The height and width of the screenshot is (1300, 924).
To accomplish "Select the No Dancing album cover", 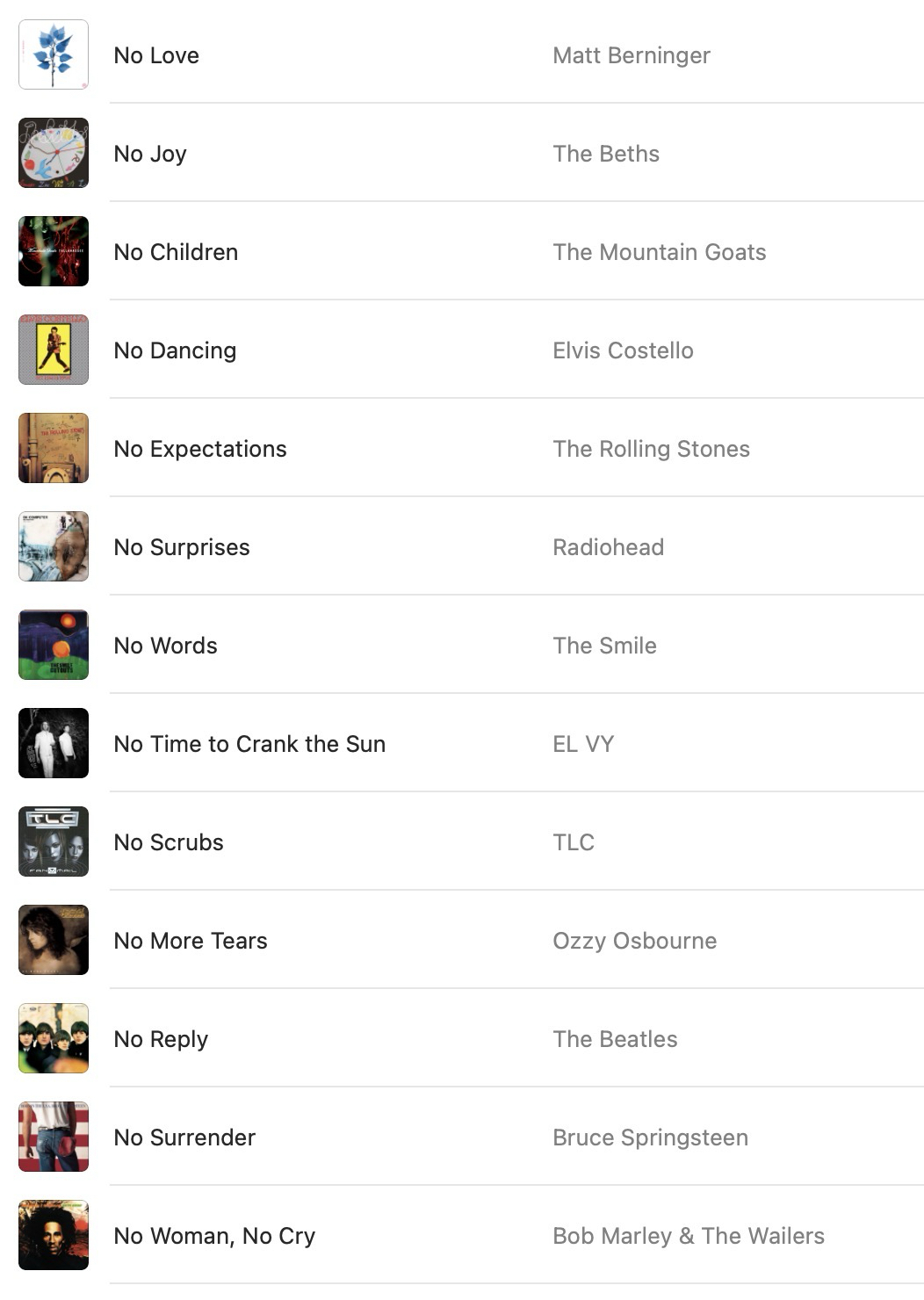I will pyautogui.click(x=54, y=350).
